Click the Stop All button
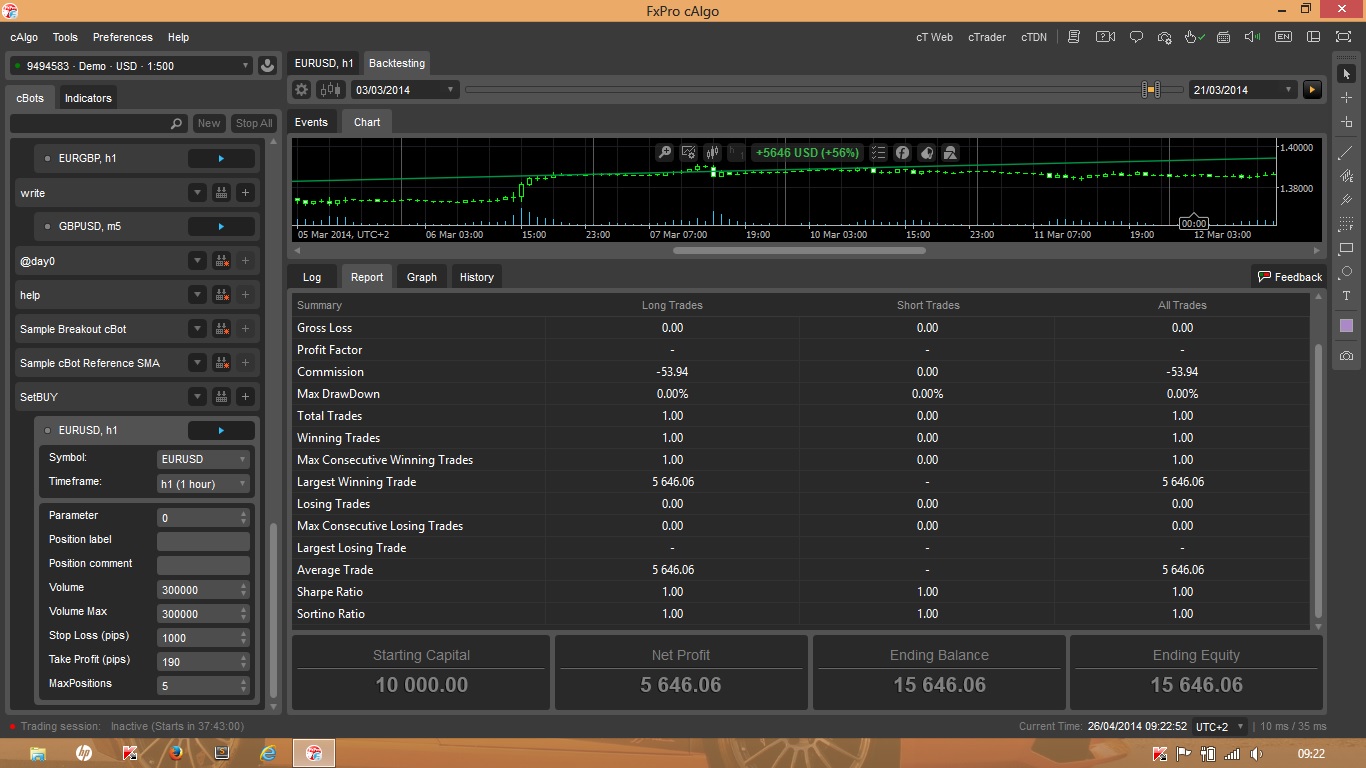 tap(254, 123)
